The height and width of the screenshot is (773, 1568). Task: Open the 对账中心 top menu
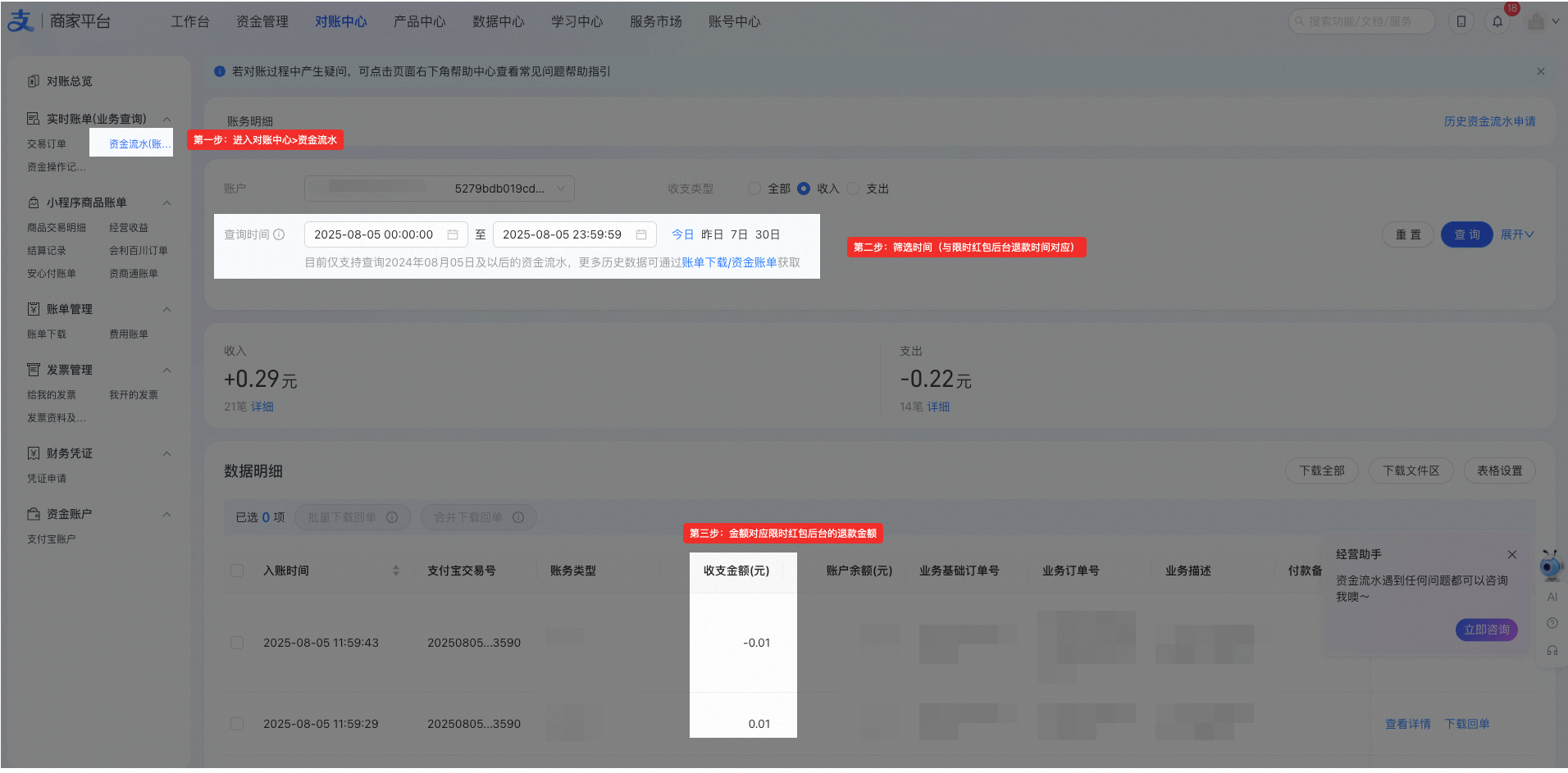[341, 21]
